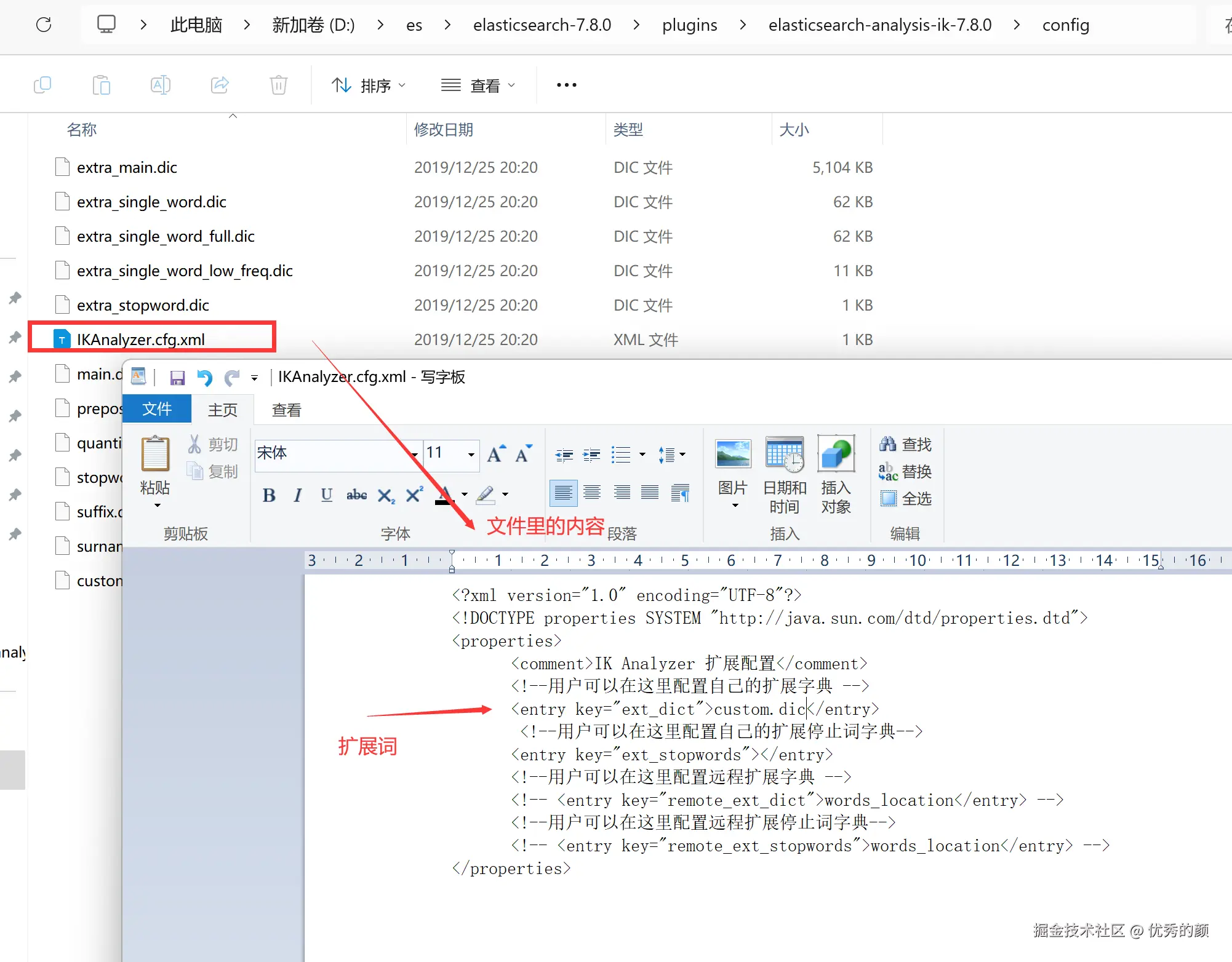
Task: Open the 文件 tab in WordPad
Action: [x=157, y=410]
